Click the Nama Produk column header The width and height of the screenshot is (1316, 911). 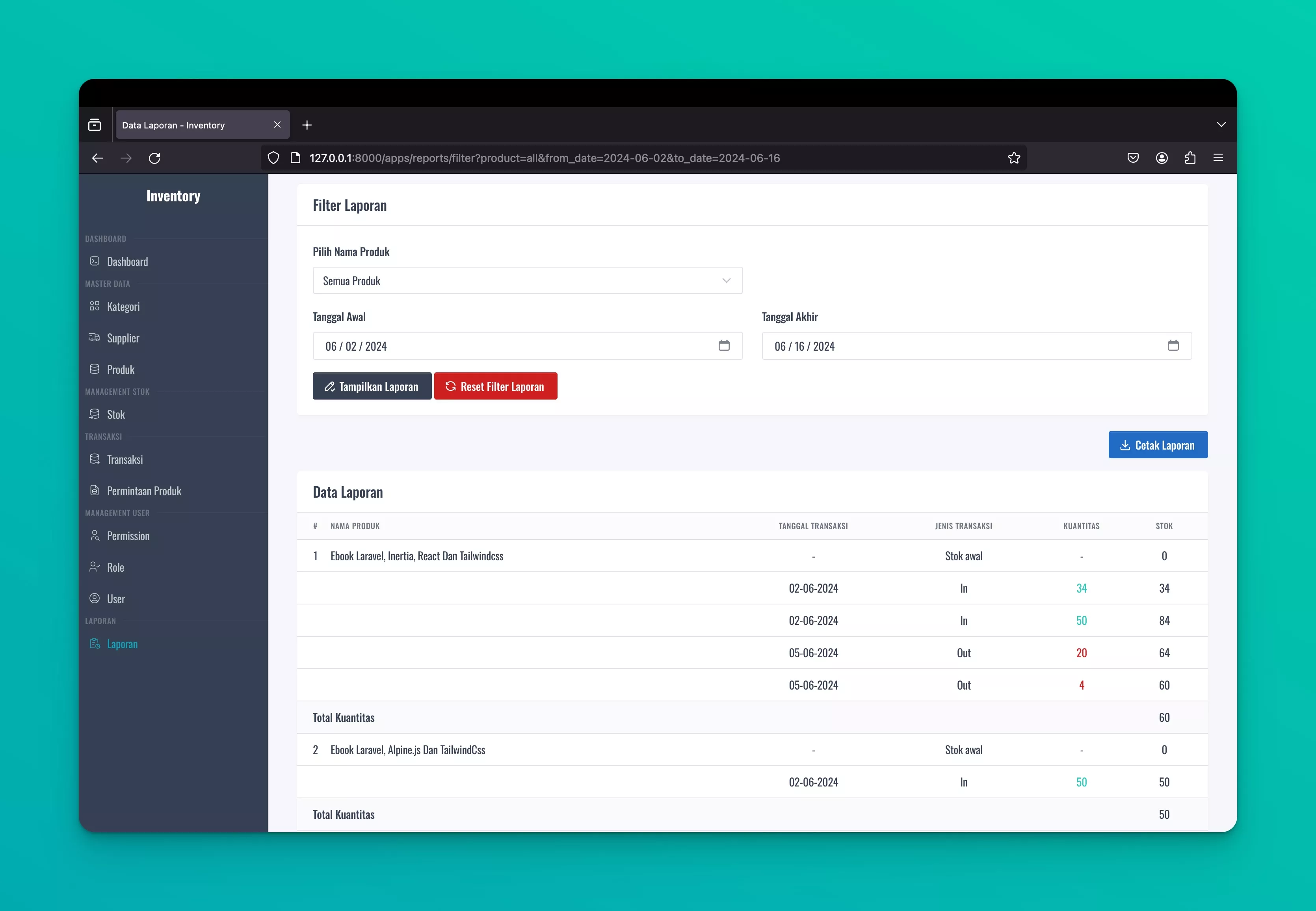pos(355,526)
